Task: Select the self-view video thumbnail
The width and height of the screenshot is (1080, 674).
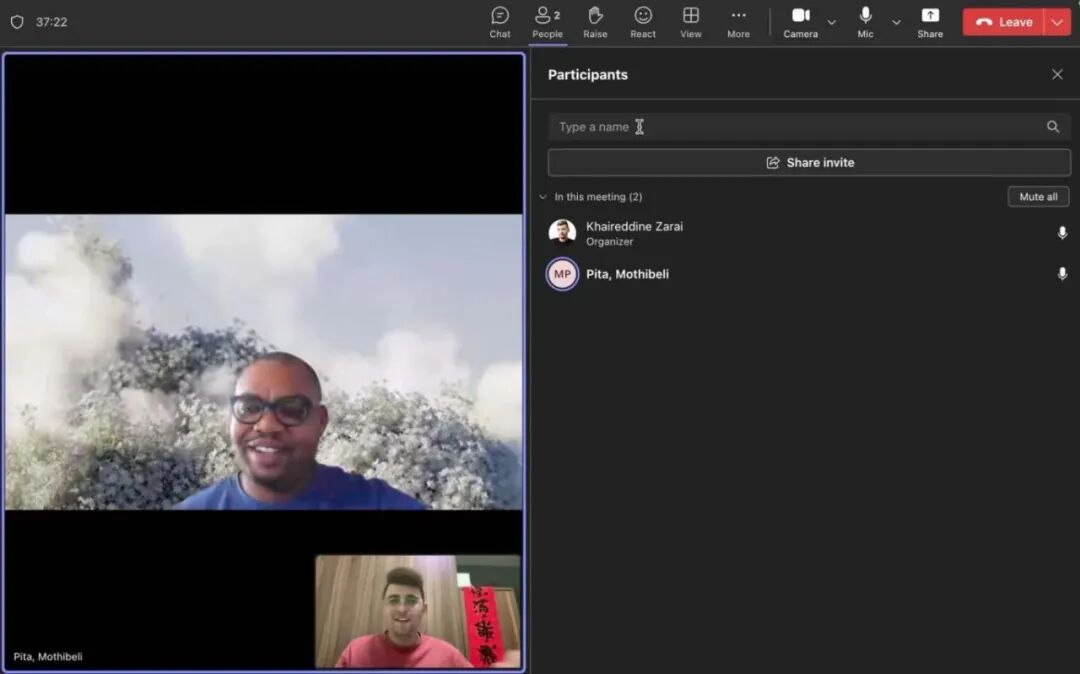Action: (418, 611)
